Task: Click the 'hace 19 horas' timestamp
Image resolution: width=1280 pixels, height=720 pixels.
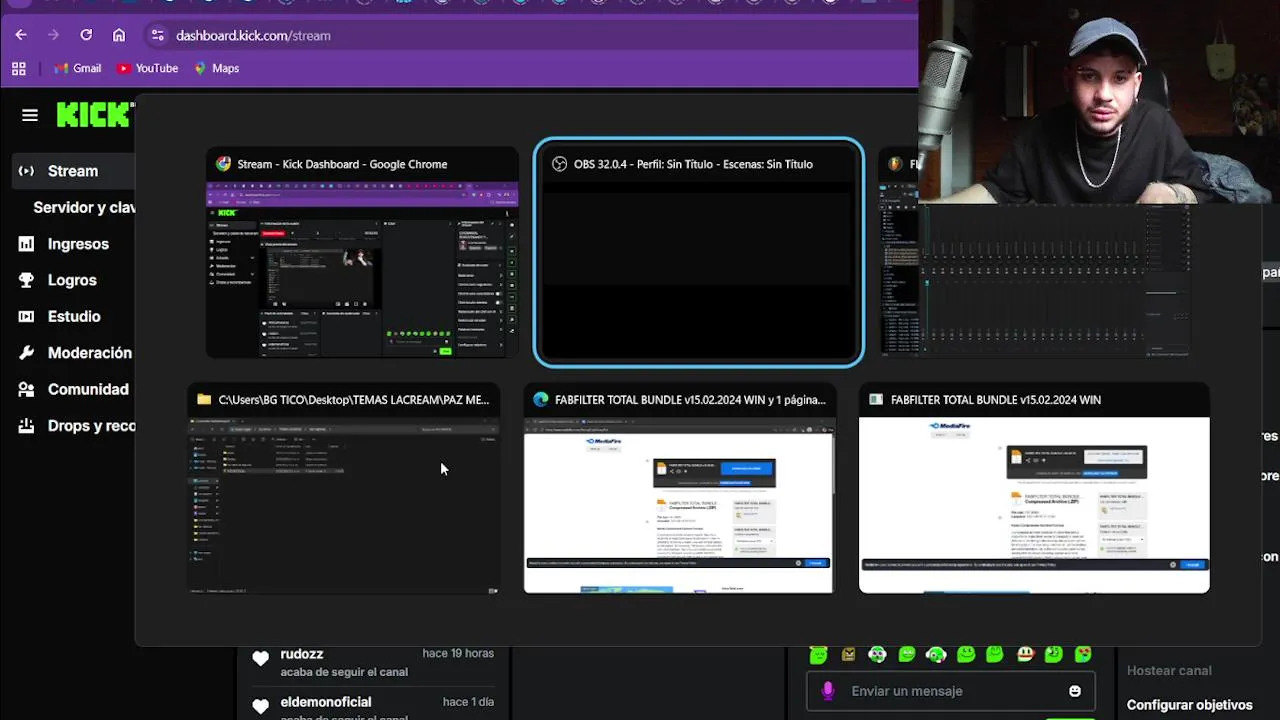Action: click(x=458, y=653)
